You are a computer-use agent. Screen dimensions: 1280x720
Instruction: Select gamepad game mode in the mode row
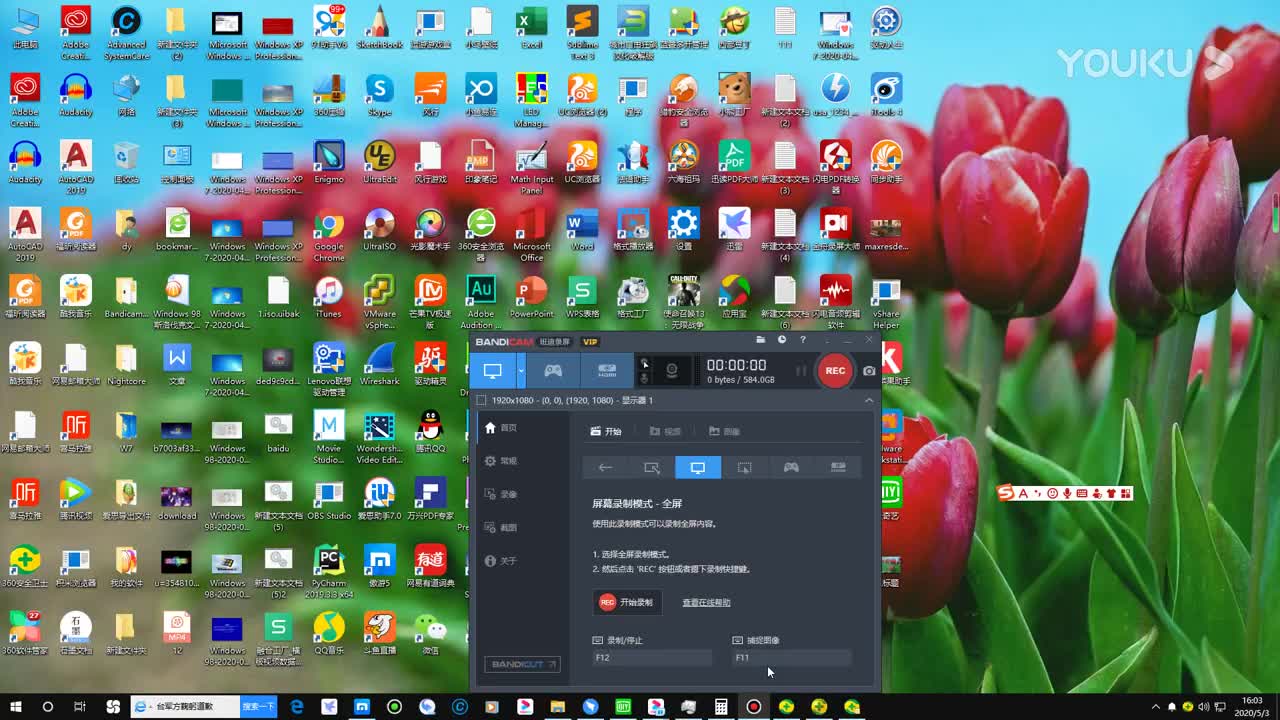[x=791, y=467]
